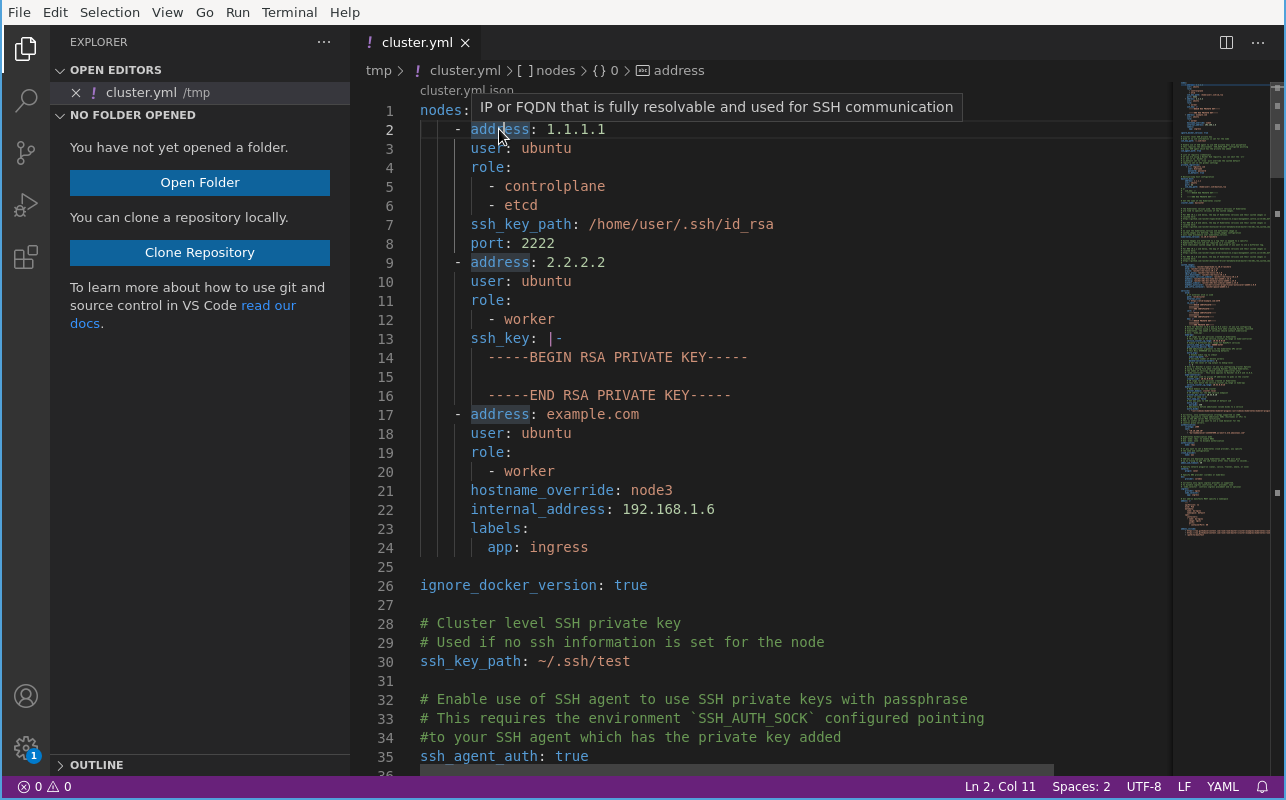Viewport: 1286px width, 800px height.
Task: Click the 'port: 2222' line
Action: click(513, 243)
